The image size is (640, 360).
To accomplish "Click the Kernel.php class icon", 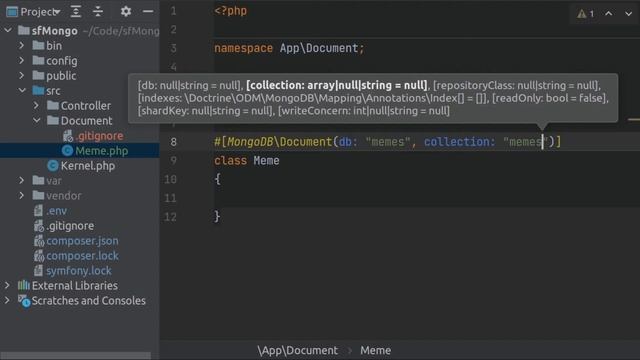I will pos(53,165).
